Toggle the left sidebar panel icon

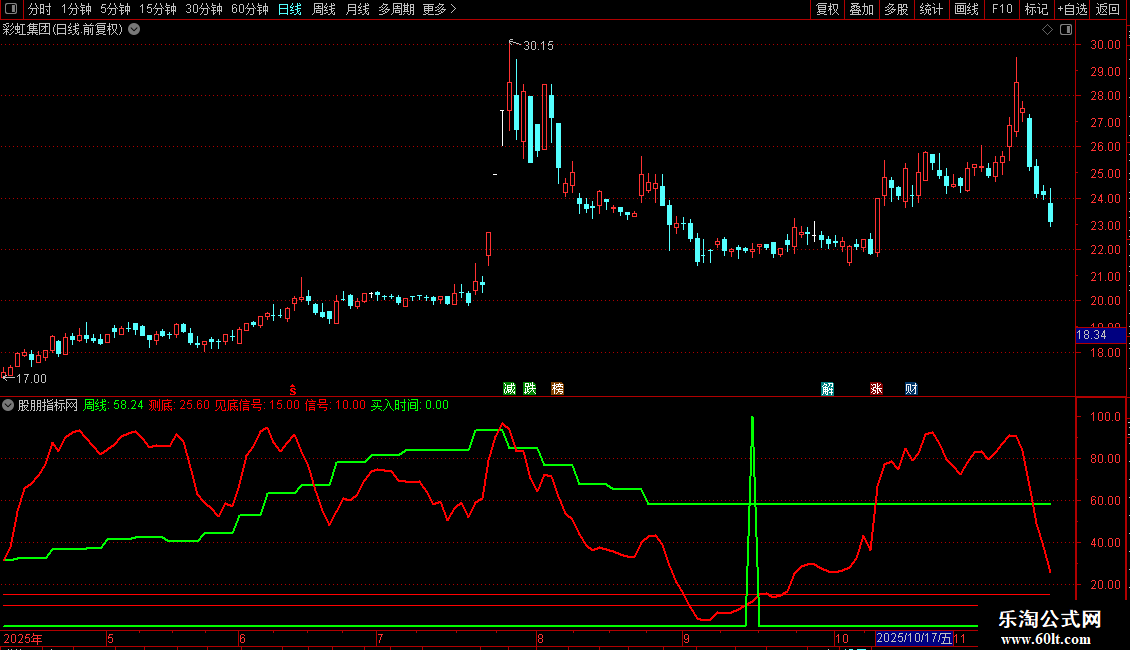11,9
